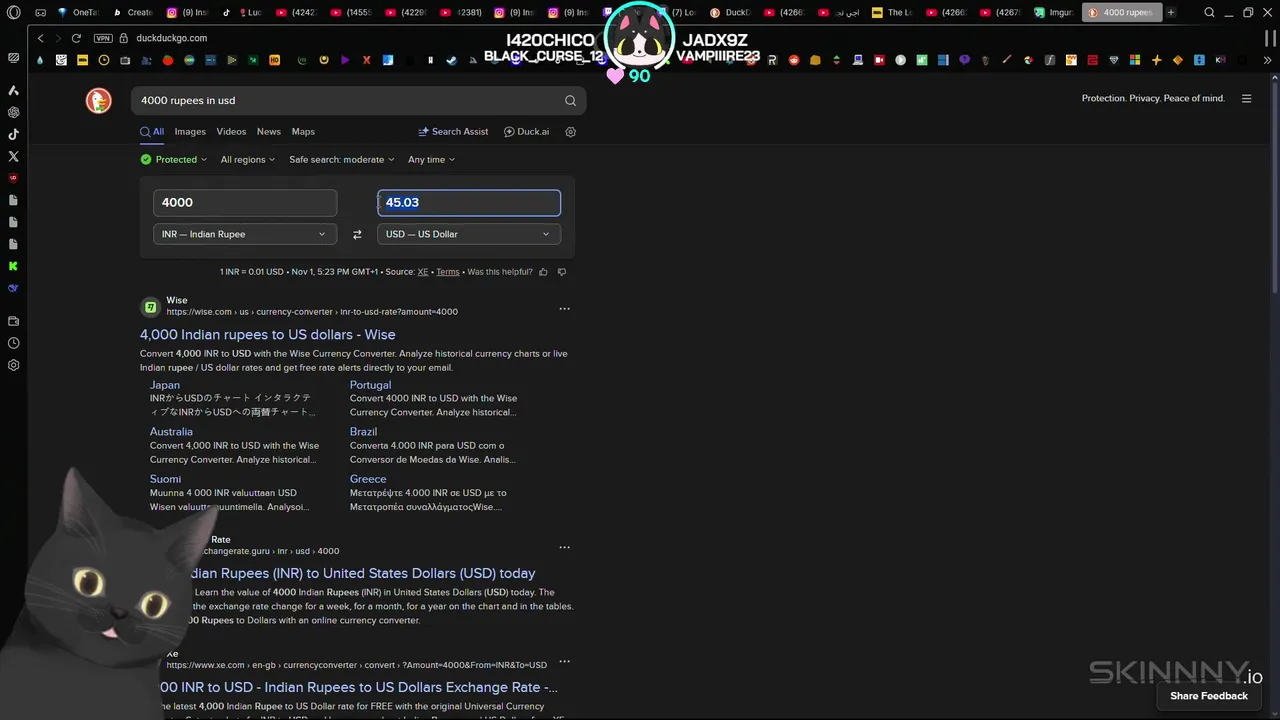Open the green Kick sidebar icon

point(14,266)
